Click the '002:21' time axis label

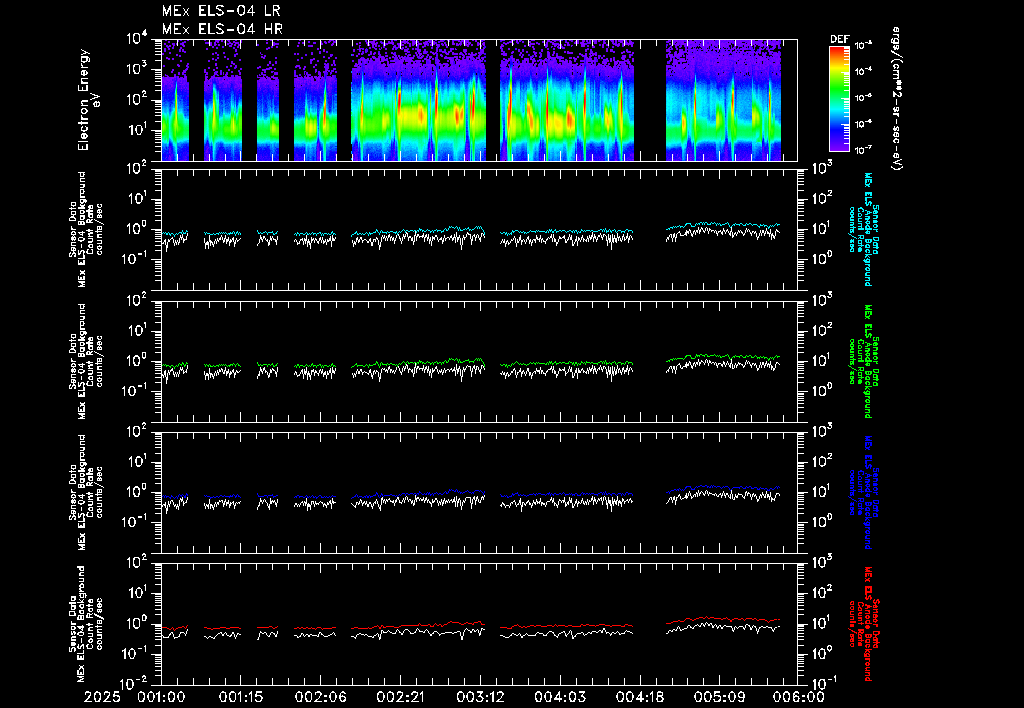coord(400,697)
